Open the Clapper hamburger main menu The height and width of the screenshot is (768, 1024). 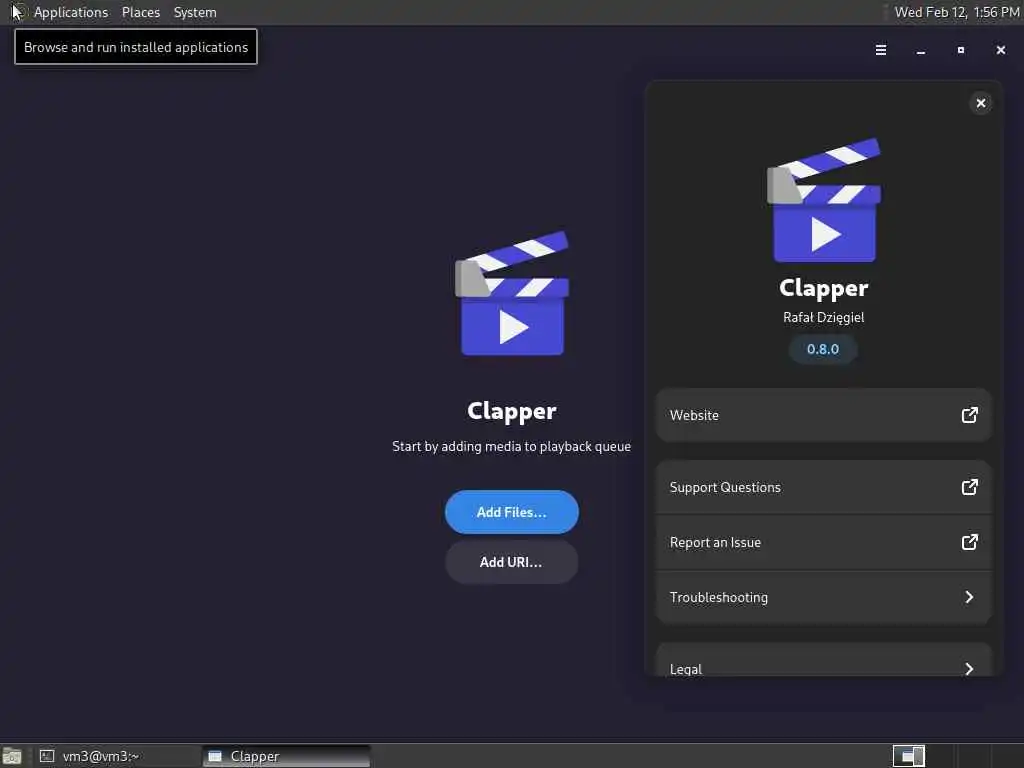[x=880, y=50]
